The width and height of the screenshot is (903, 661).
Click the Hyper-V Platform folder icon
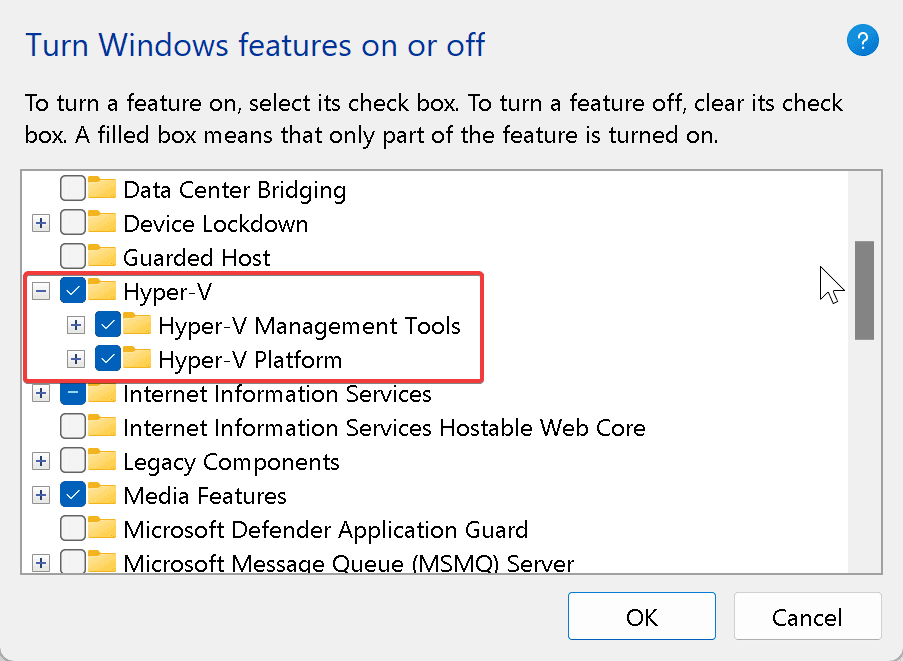pyautogui.click(x=137, y=358)
